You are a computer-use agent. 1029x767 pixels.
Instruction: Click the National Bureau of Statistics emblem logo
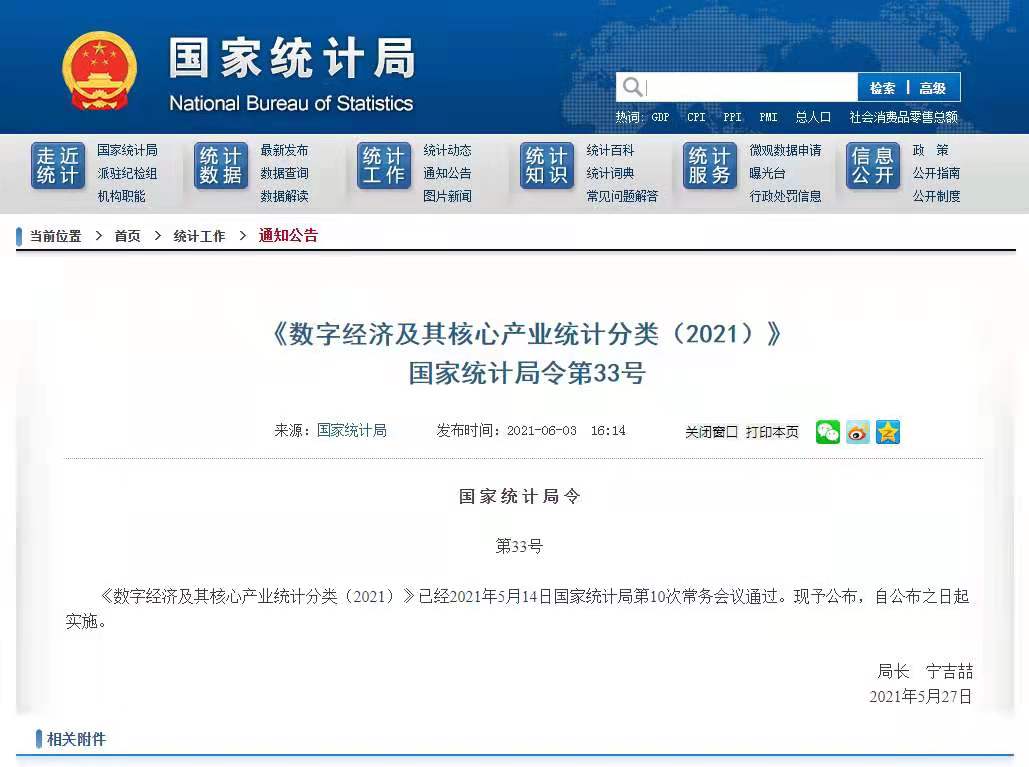point(98,70)
